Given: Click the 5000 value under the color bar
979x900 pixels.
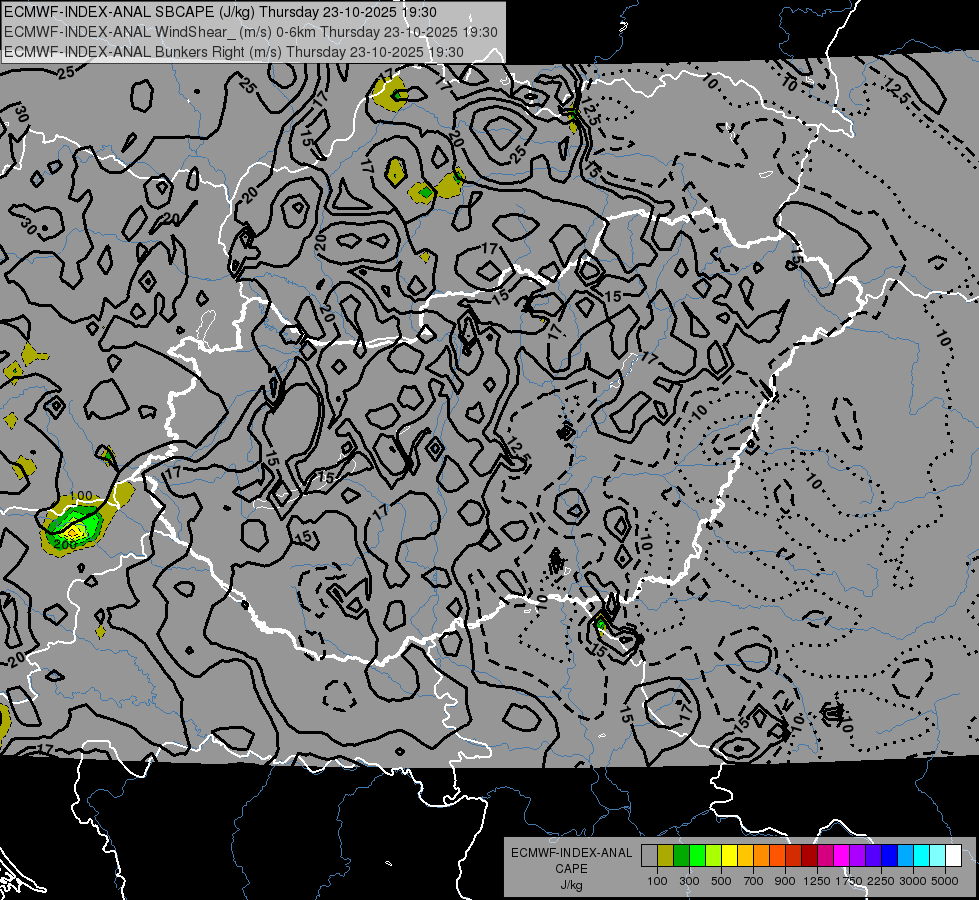Looking at the screenshot, I should coord(945,881).
